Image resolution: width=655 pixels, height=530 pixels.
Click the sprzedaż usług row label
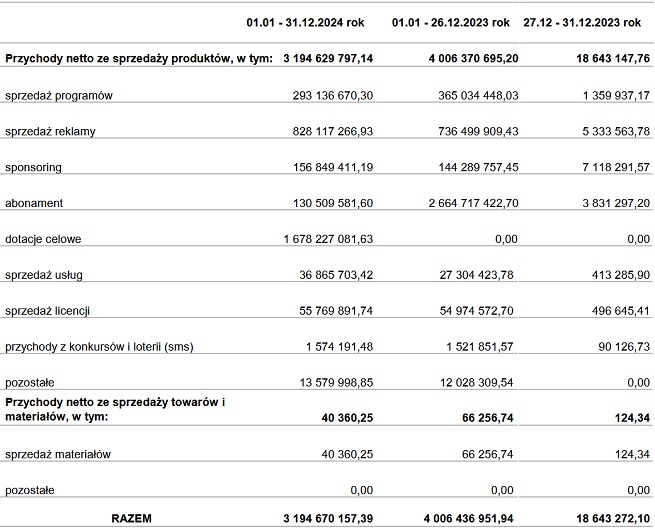coord(44,275)
